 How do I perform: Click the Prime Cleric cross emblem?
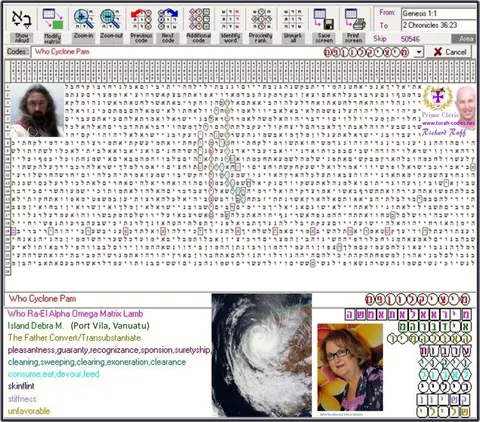click(437, 98)
